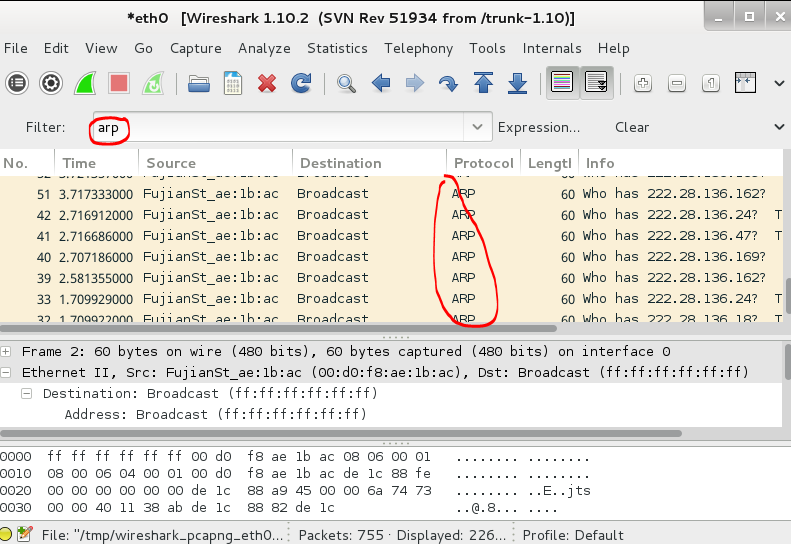This screenshot has height=544, width=791.
Task: Select packet number 41 row
Action: coord(391,236)
